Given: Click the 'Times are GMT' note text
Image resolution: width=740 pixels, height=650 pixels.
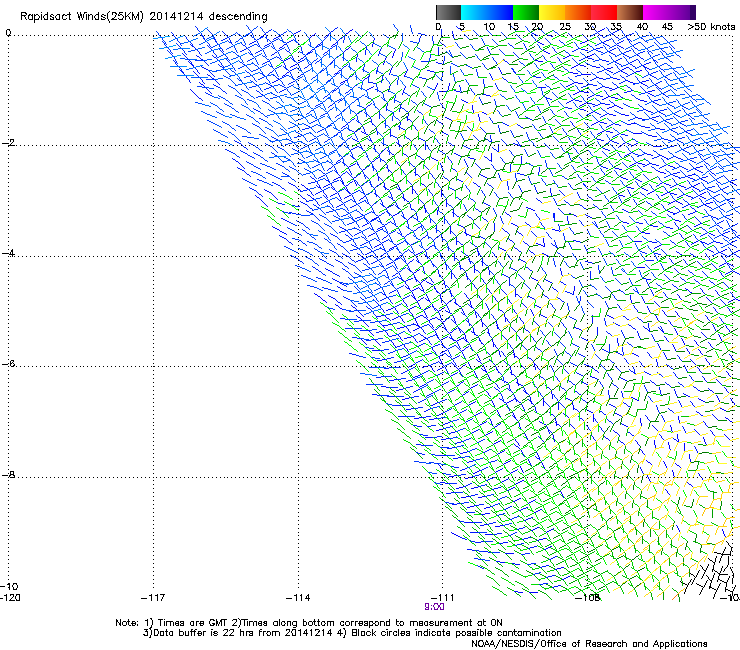Looking at the screenshot, I should (x=193, y=623).
